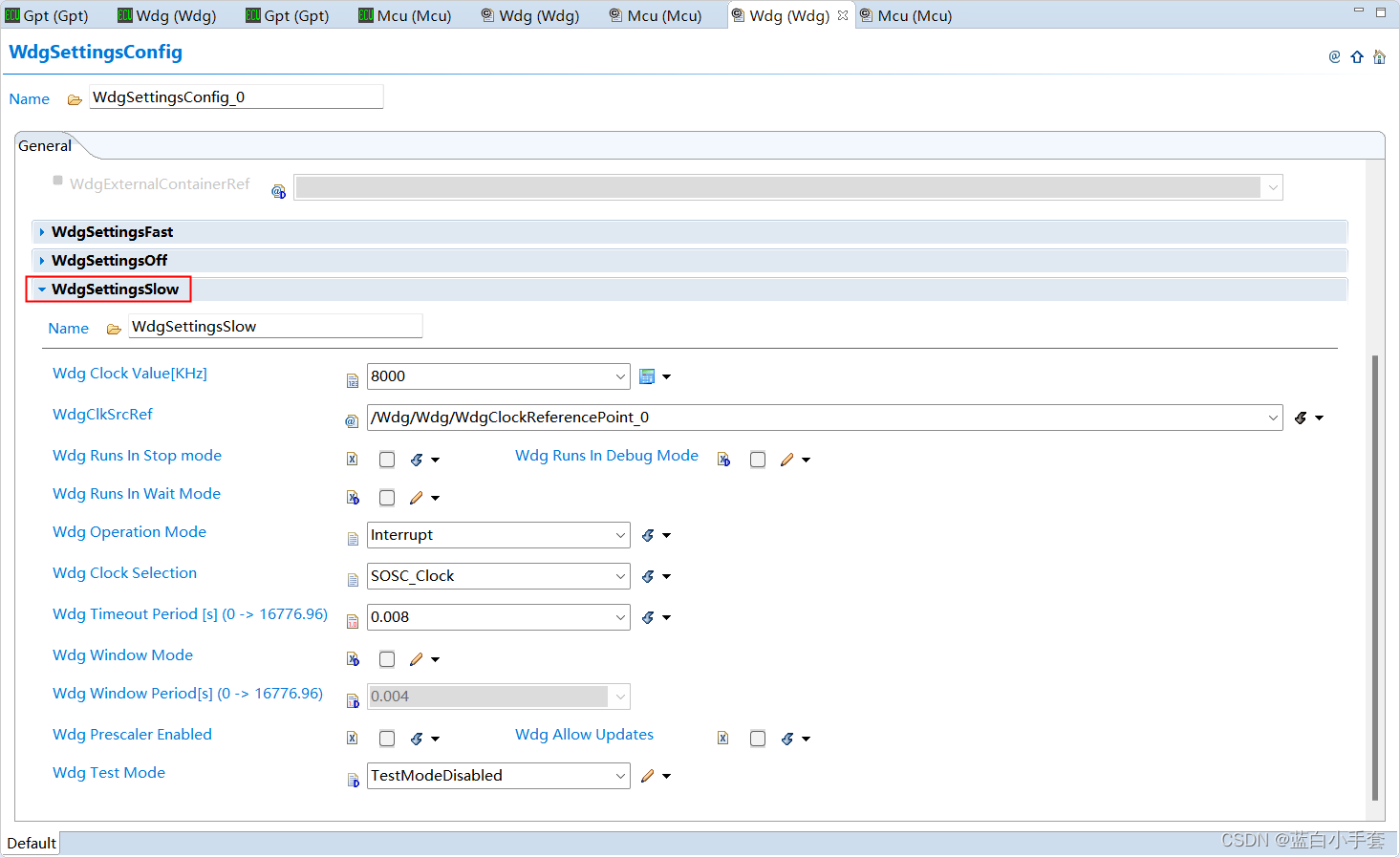The width and height of the screenshot is (1400, 858).
Task: Click the Wdg Operation Mode label link
Action: 129,532
